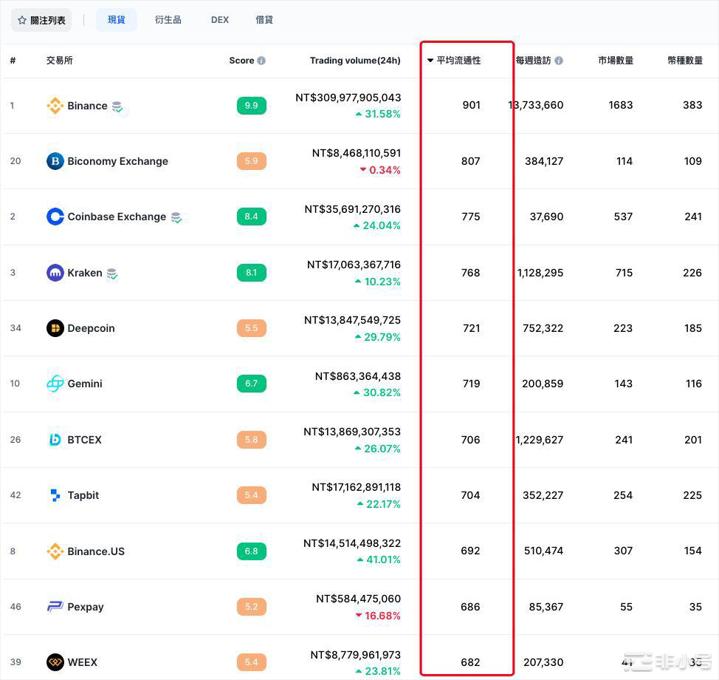Click Biconomy's 5.9 score badge

251,161
